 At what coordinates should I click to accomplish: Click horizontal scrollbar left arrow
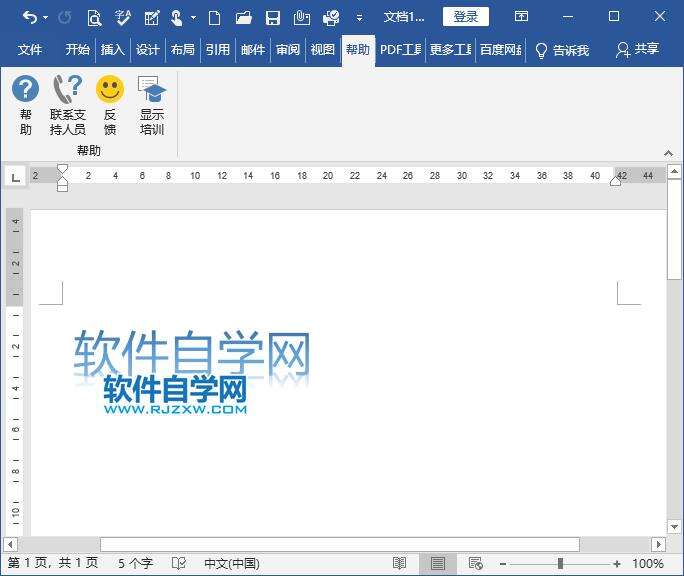pos(10,544)
